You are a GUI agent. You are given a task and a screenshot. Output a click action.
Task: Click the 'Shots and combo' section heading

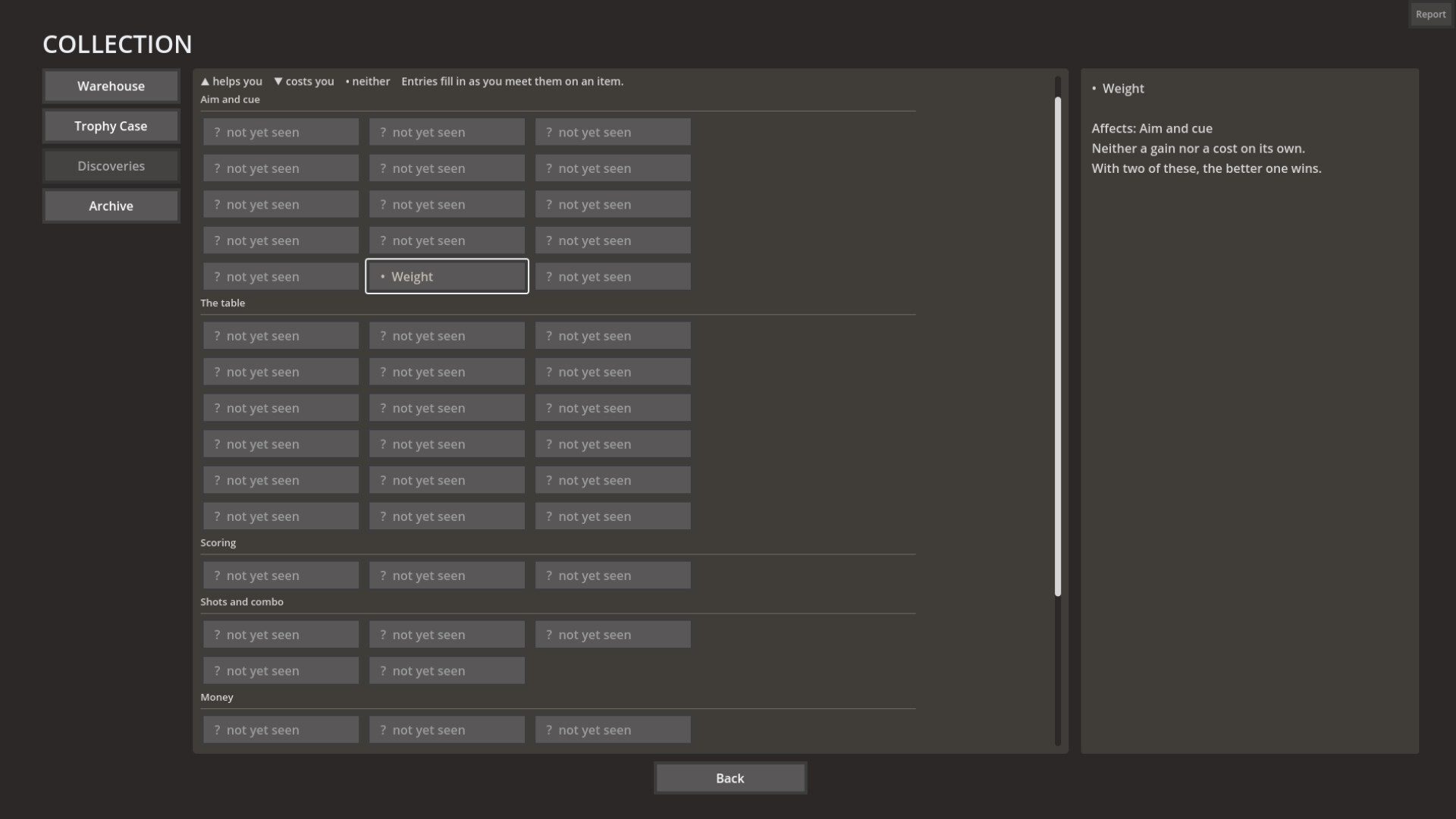241,602
